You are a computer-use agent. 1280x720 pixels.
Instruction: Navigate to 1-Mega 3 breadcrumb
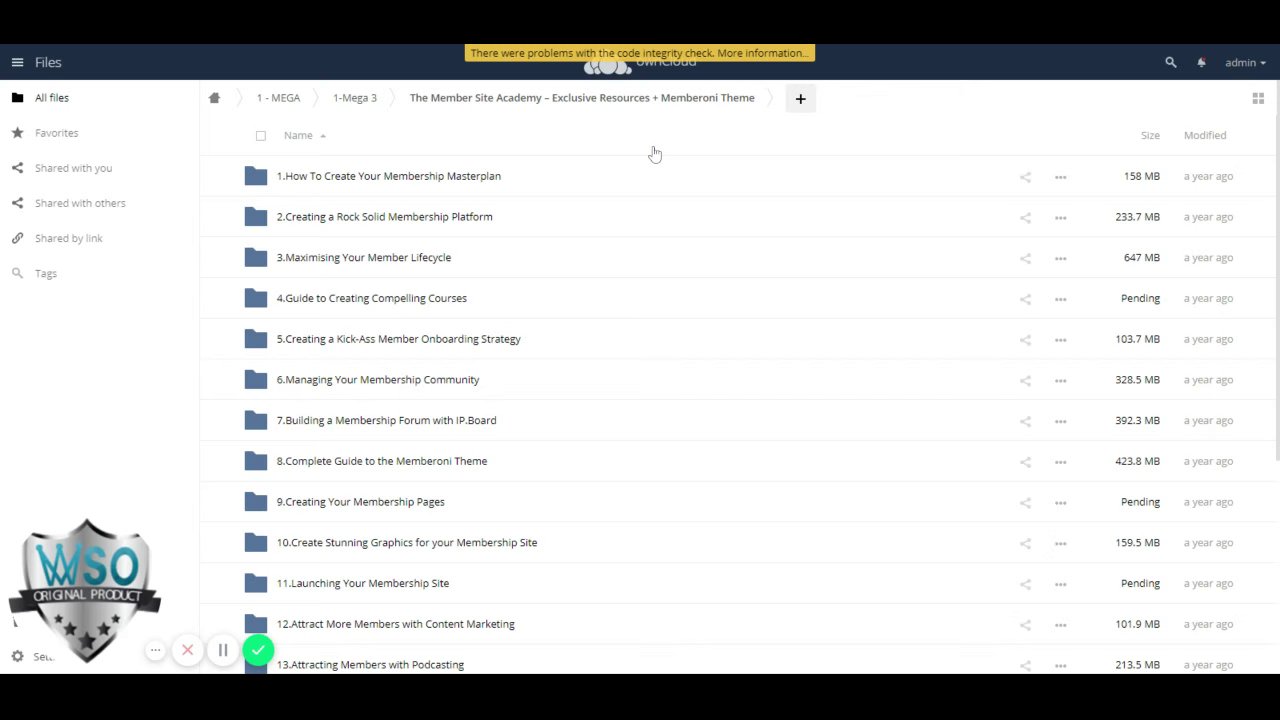[x=355, y=98]
